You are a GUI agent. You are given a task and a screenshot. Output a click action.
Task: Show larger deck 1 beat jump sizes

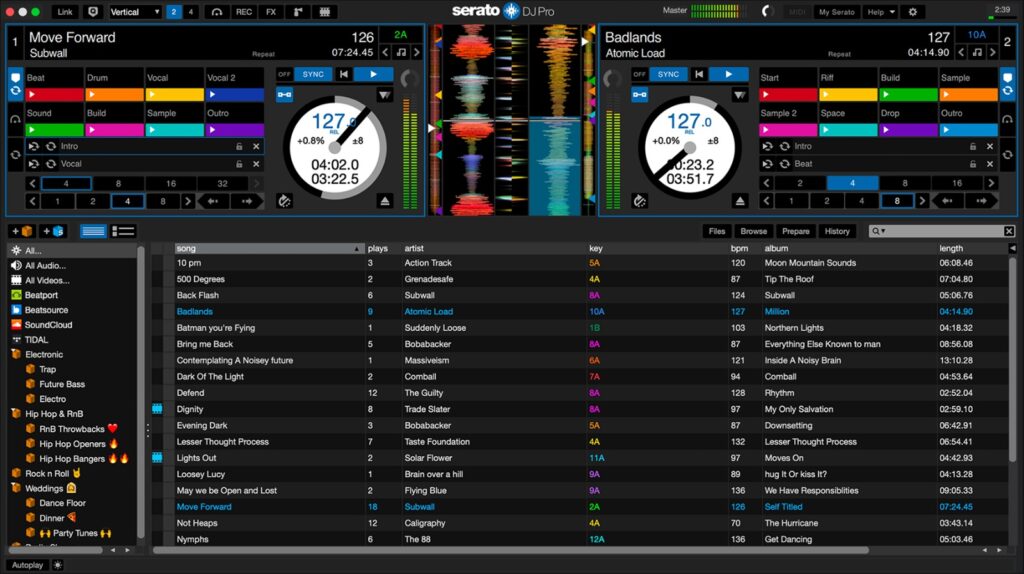tap(187, 201)
